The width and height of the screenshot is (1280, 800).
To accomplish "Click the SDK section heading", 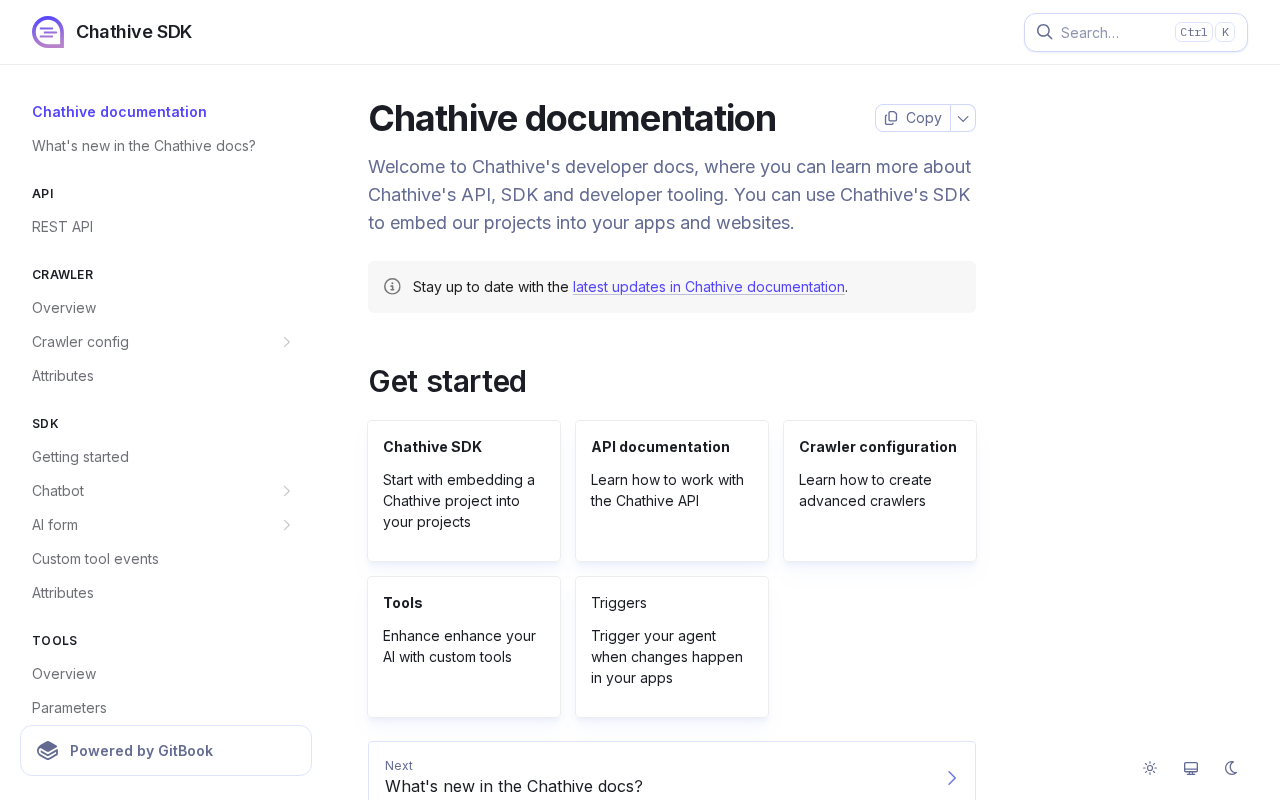I will pos(45,424).
